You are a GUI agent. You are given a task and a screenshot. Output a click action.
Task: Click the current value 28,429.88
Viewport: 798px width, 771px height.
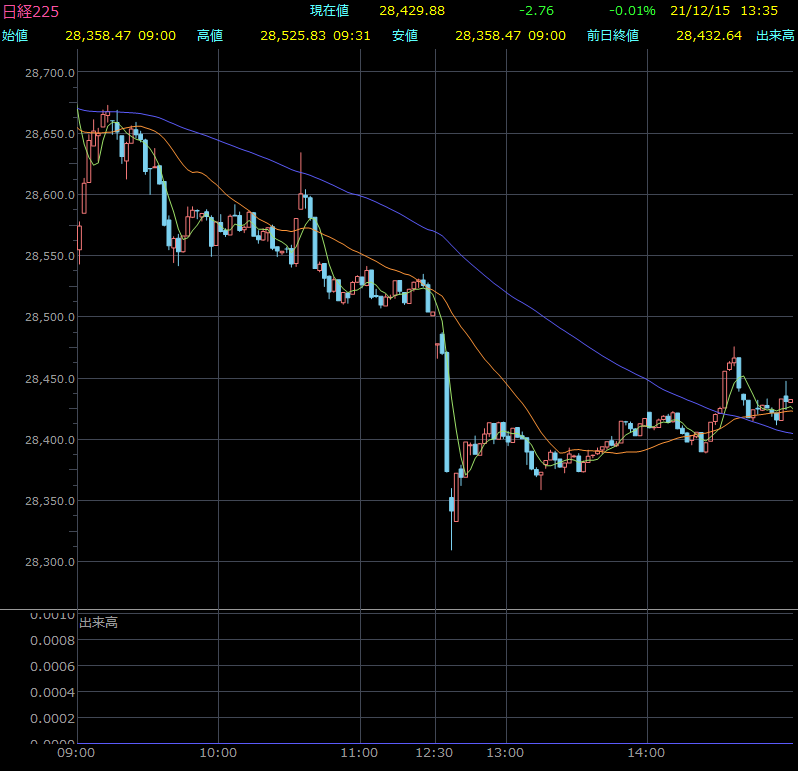pos(412,11)
